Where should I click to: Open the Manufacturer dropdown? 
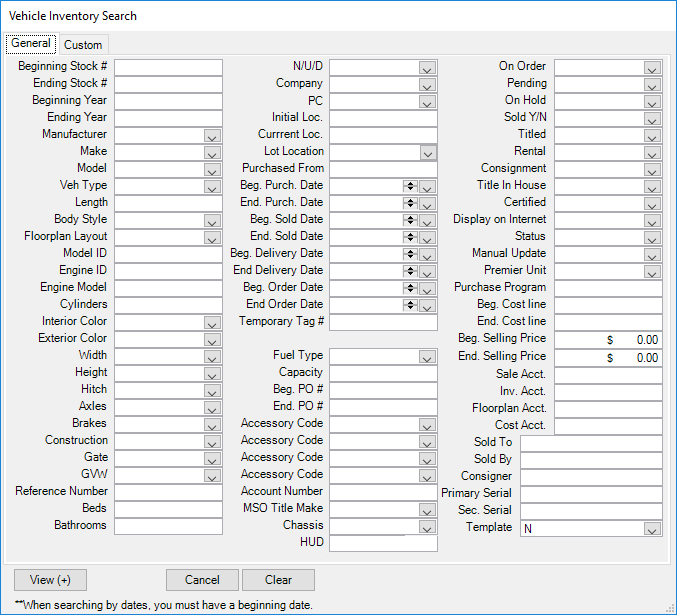(x=212, y=136)
